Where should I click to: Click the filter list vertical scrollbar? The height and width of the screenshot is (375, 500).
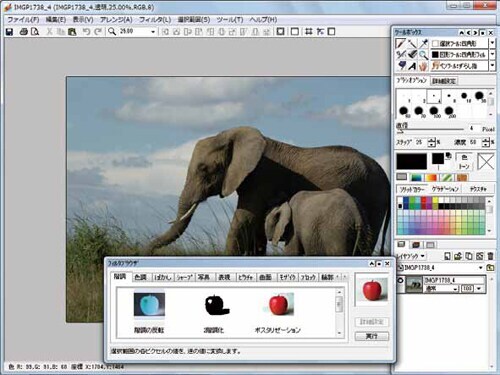click(x=339, y=311)
